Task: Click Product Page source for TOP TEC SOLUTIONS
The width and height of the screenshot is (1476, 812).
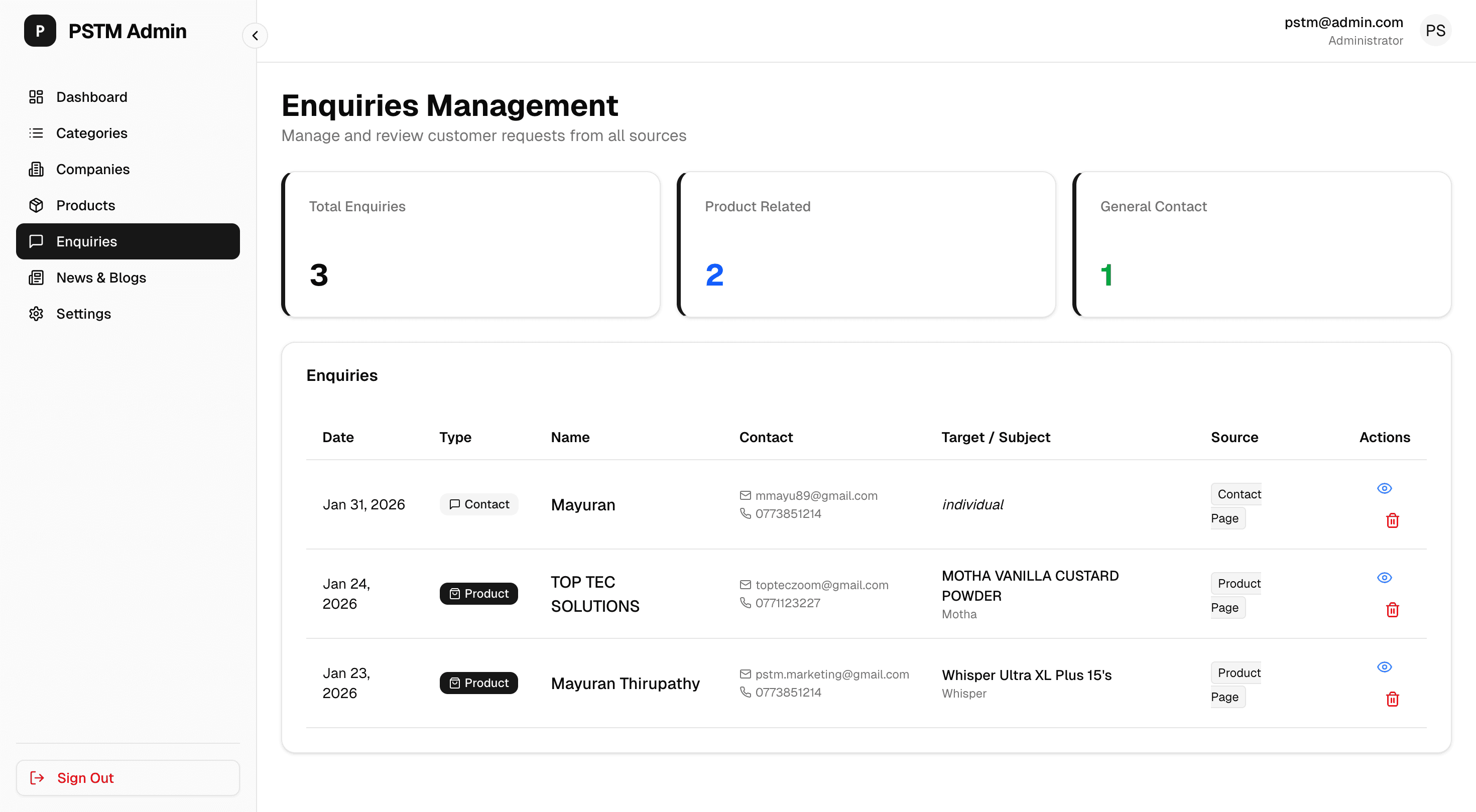Action: (x=1236, y=595)
